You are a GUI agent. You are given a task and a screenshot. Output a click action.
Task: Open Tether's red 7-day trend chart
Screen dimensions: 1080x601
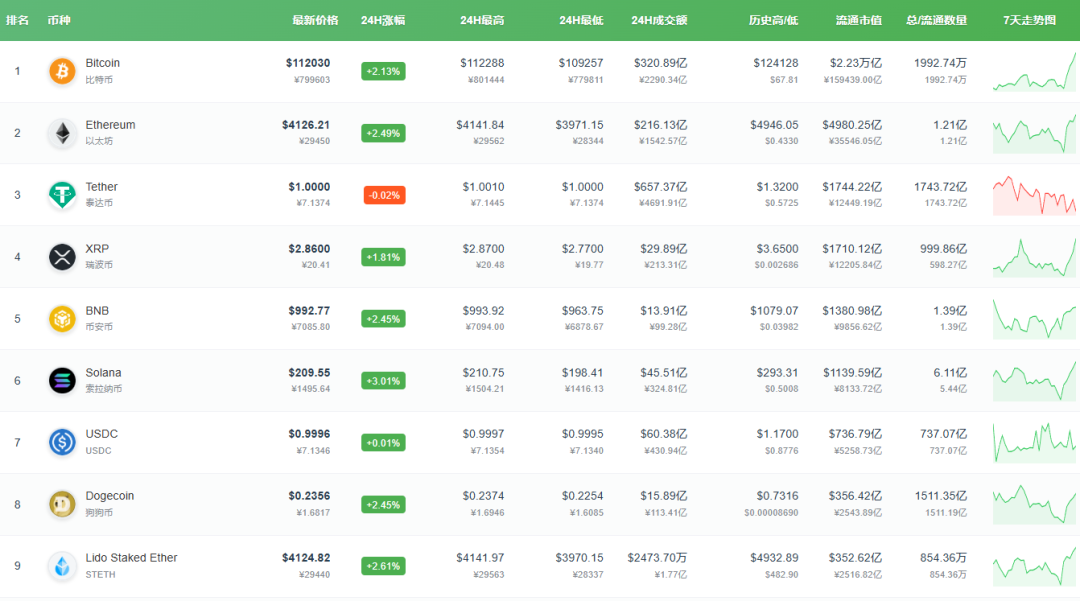click(x=1034, y=195)
